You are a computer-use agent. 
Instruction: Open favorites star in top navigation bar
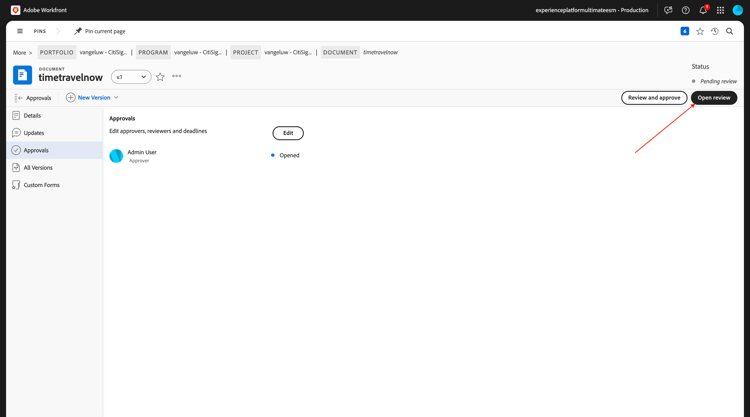point(700,31)
